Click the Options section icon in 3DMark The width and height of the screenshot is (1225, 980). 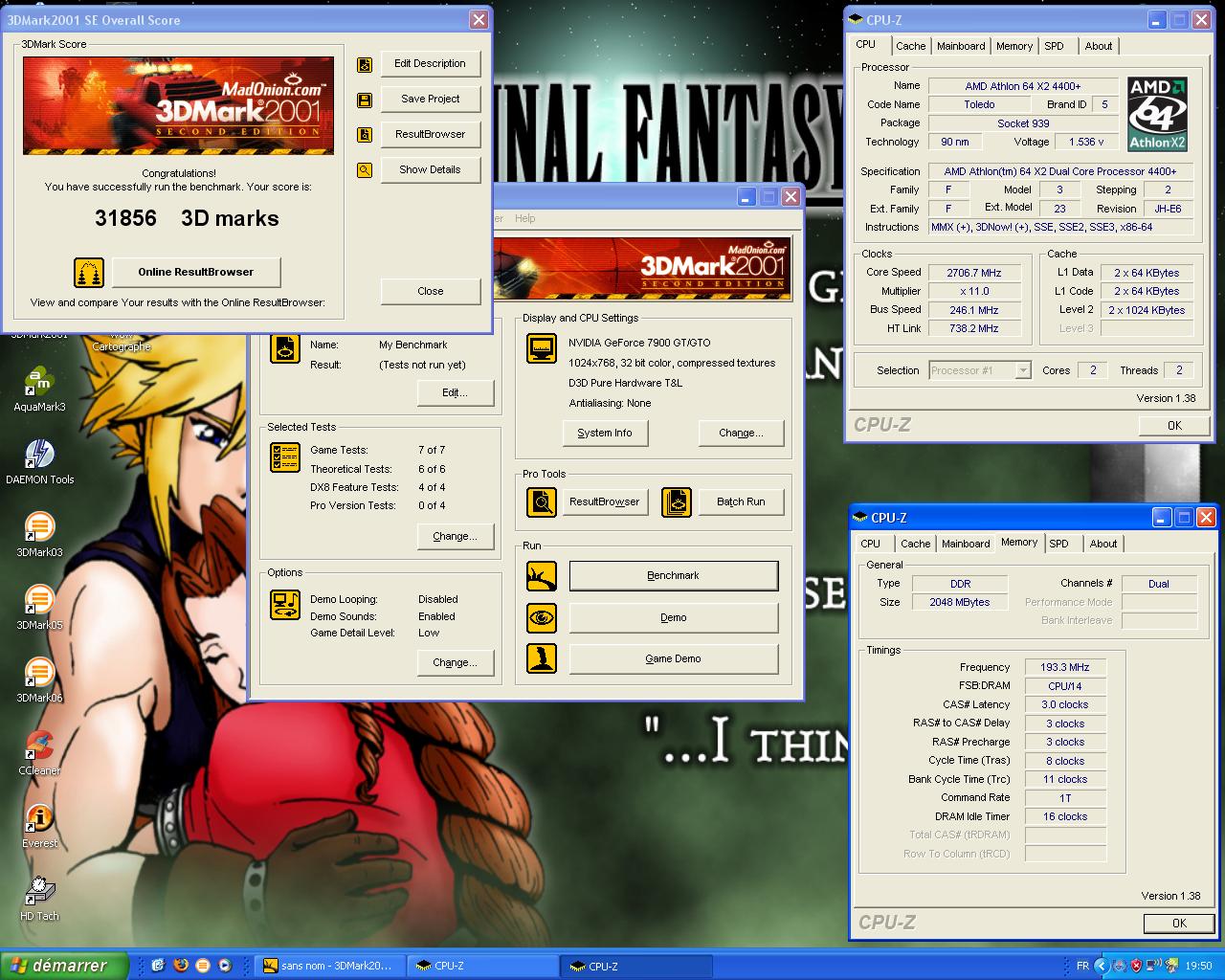click(285, 605)
